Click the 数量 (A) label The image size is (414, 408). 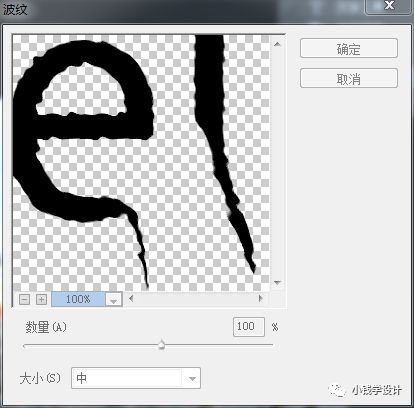(x=46, y=327)
